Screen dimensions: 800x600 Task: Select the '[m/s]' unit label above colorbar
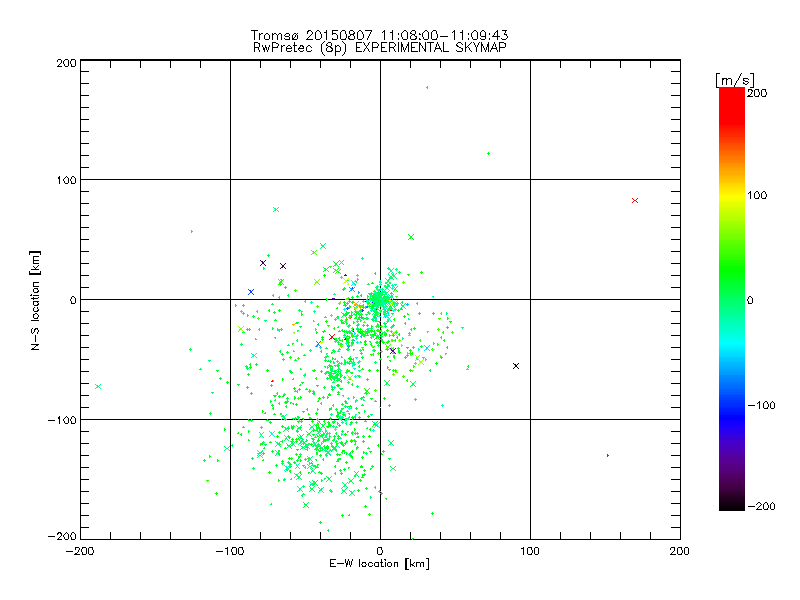735,80
